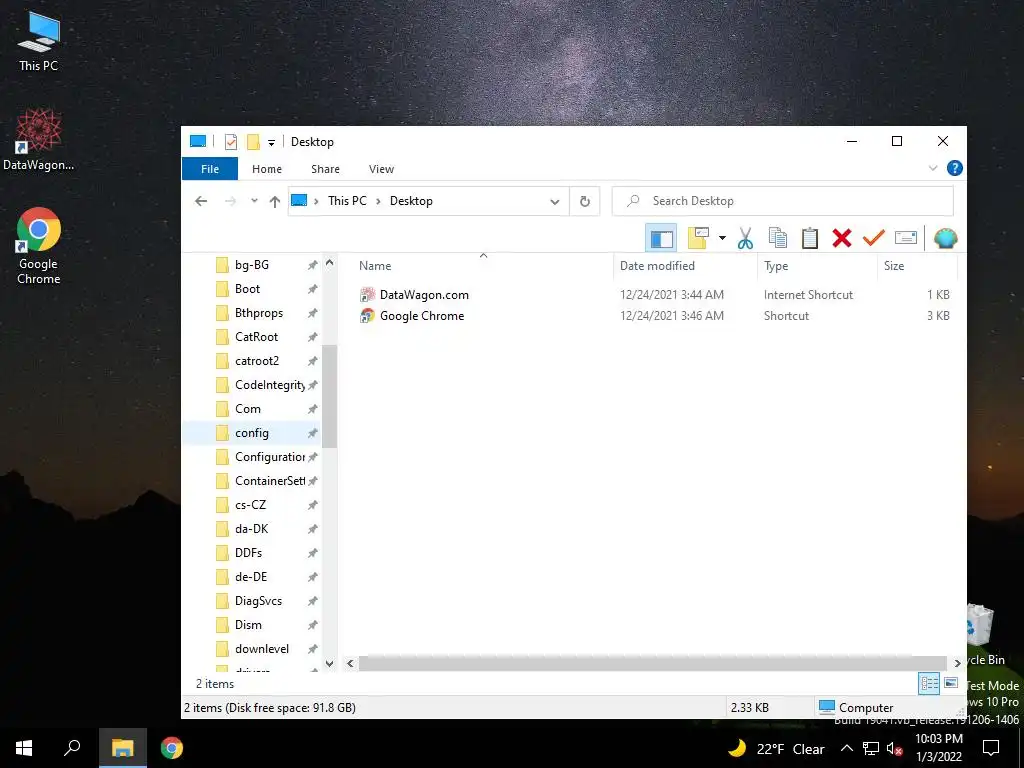Screen dimensions: 1024x768
Task: Open the views dropdown arrow in toolbar
Action: point(722,238)
